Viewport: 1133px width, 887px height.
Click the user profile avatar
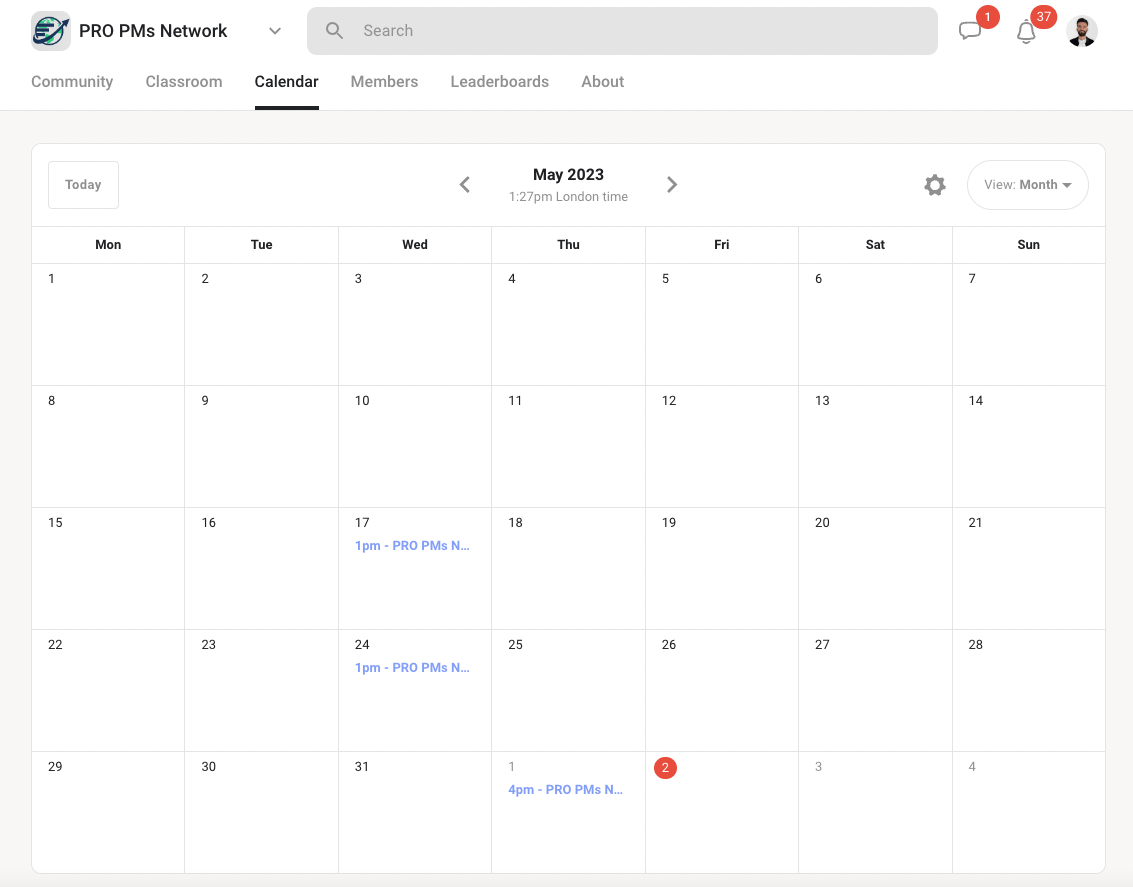click(1081, 31)
